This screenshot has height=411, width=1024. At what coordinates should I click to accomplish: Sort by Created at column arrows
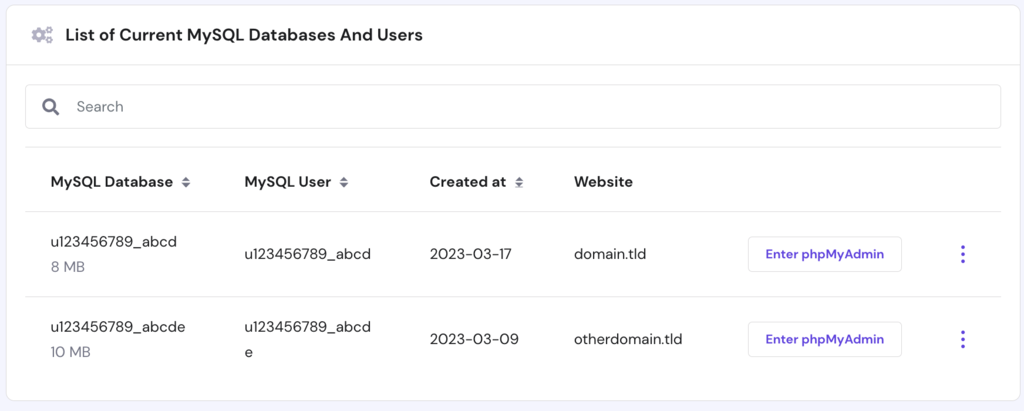click(518, 183)
